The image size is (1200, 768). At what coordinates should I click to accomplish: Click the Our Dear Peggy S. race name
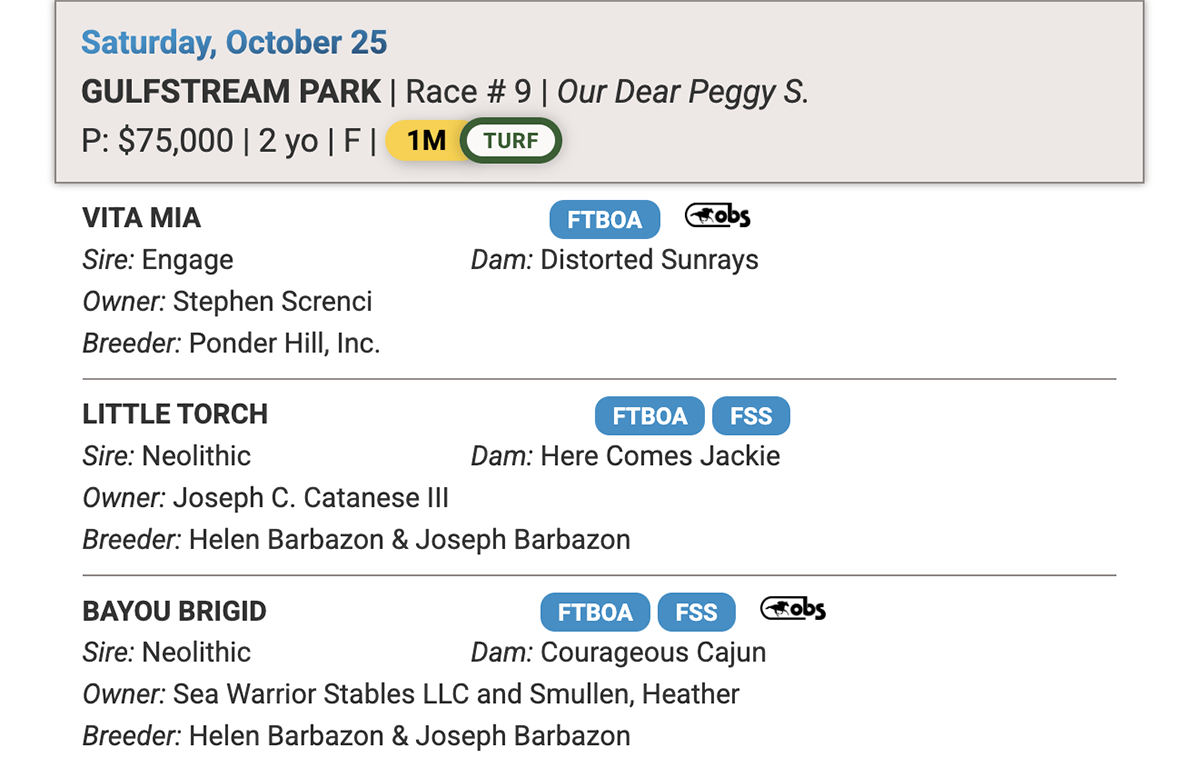pyautogui.click(x=682, y=92)
